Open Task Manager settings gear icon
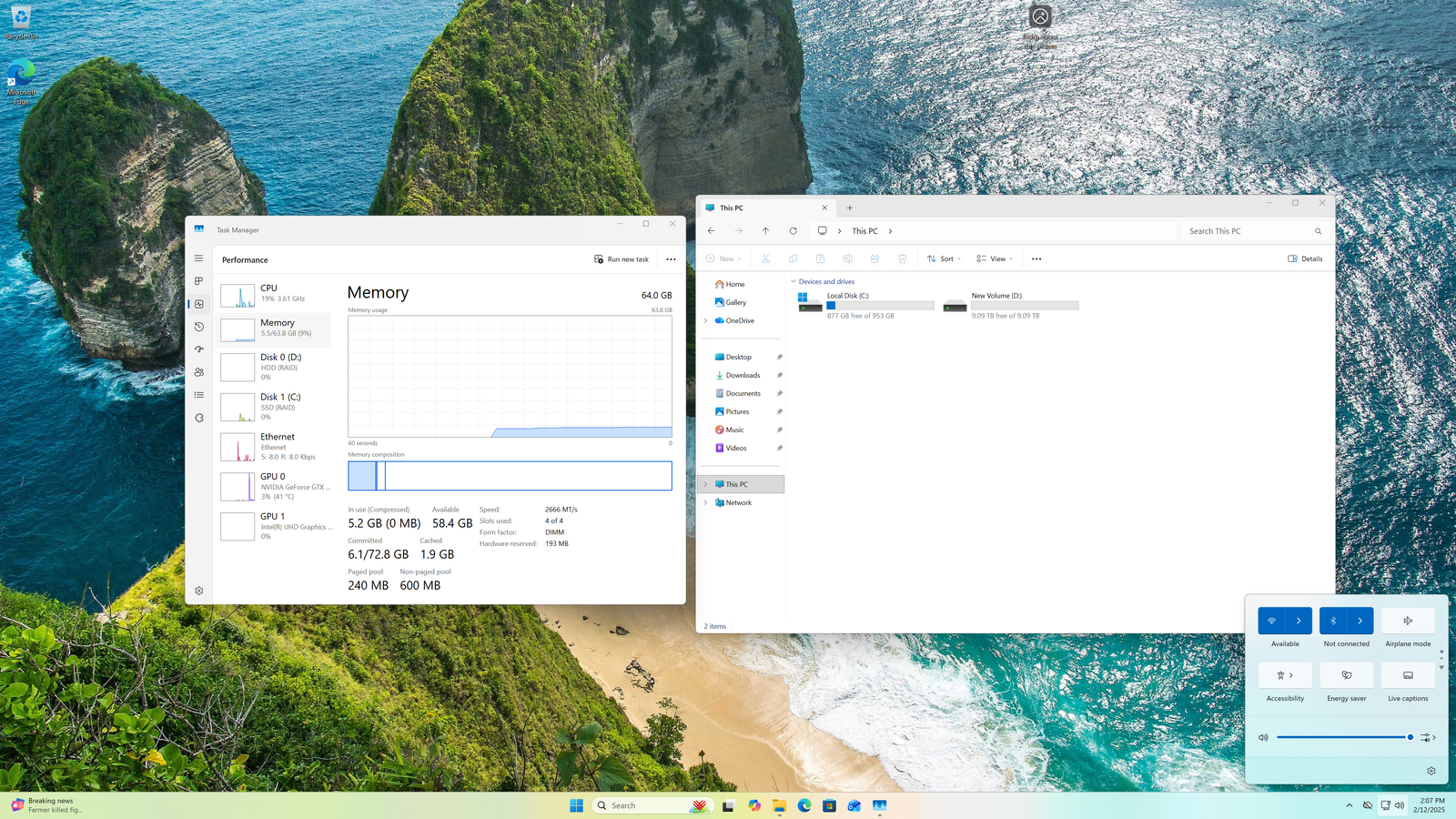Viewport: 1456px width, 819px height. click(x=199, y=591)
